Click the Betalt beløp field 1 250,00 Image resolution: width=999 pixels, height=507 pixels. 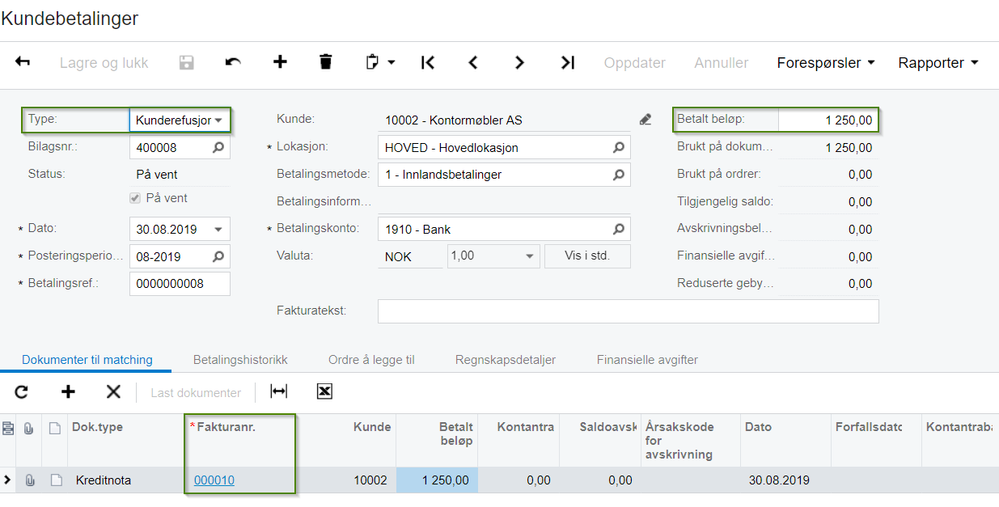tap(828, 120)
